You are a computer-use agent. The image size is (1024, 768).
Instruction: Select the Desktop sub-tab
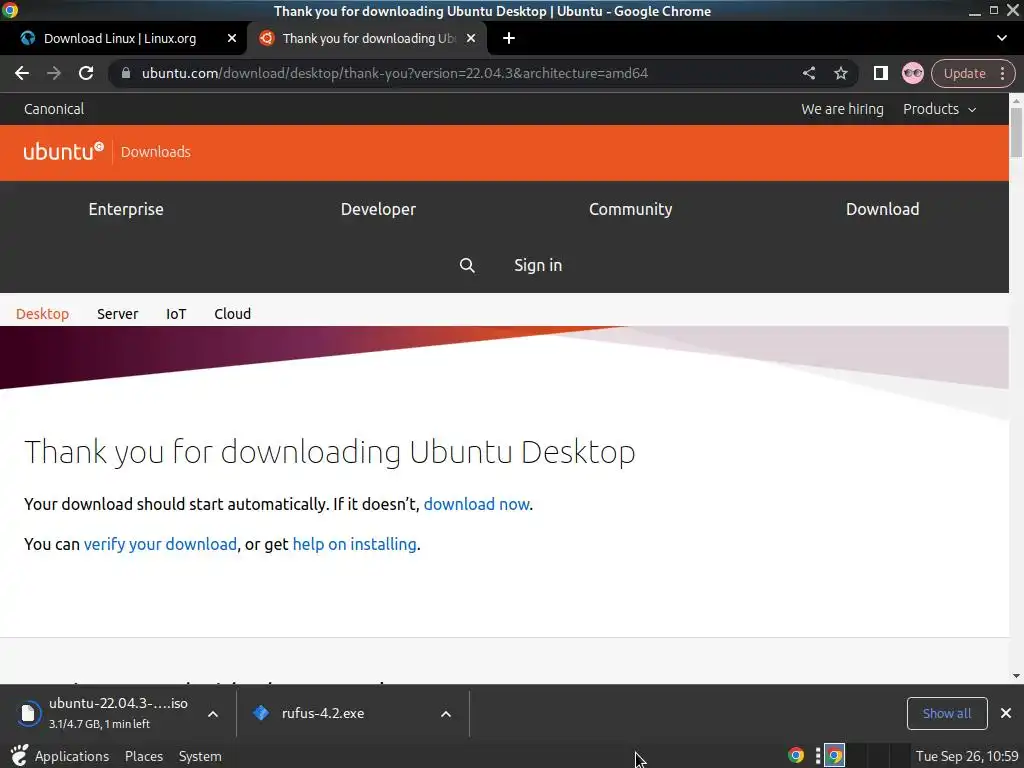42,313
